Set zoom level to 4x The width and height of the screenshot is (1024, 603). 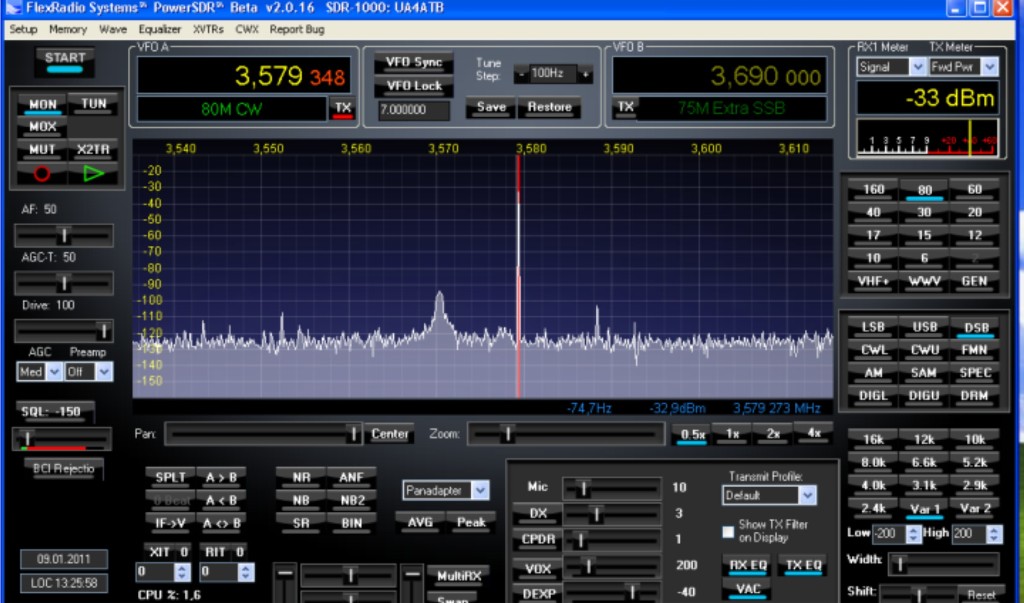point(813,434)
